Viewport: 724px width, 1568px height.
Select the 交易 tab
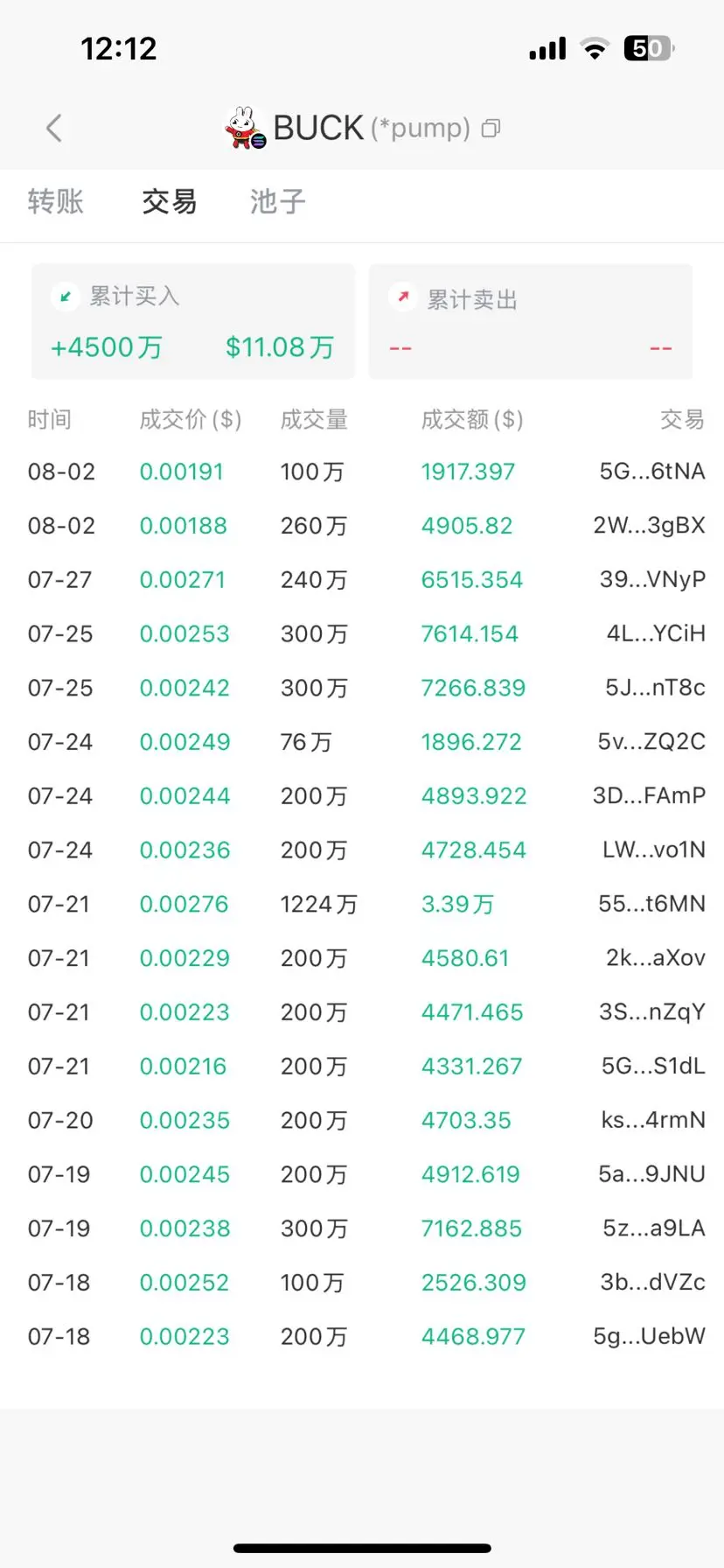coord(170,201)
